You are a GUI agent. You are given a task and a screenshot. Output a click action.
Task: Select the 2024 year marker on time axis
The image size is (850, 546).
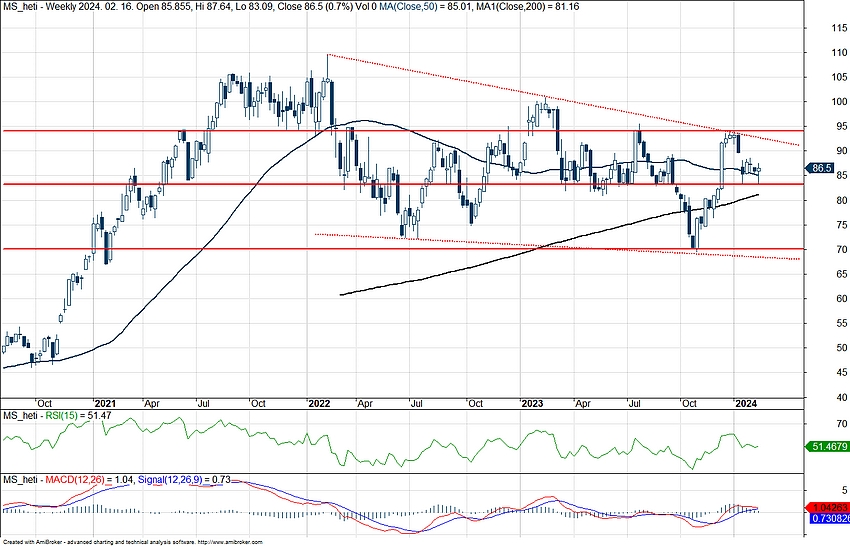(x=745, y=404)
